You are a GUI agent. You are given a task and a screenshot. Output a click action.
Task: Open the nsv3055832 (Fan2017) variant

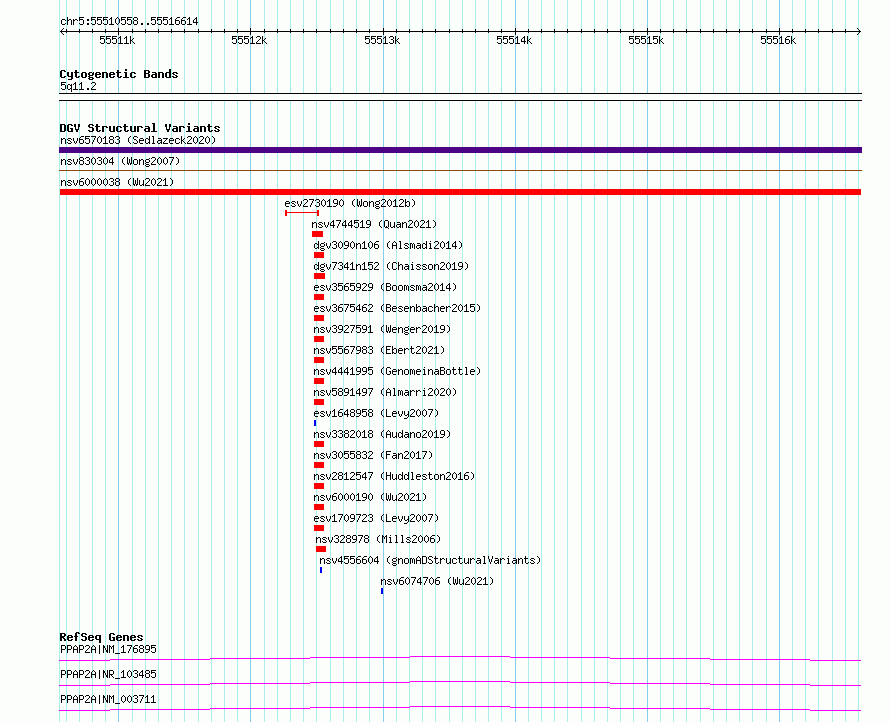click(x=373, y=455)
